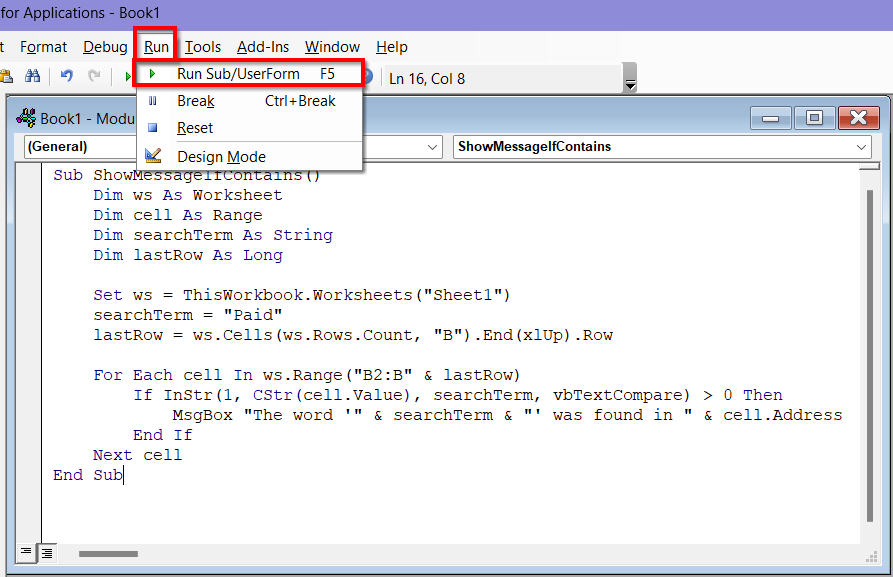Click the Break pause icon in Run menu

tap(152, 101)
